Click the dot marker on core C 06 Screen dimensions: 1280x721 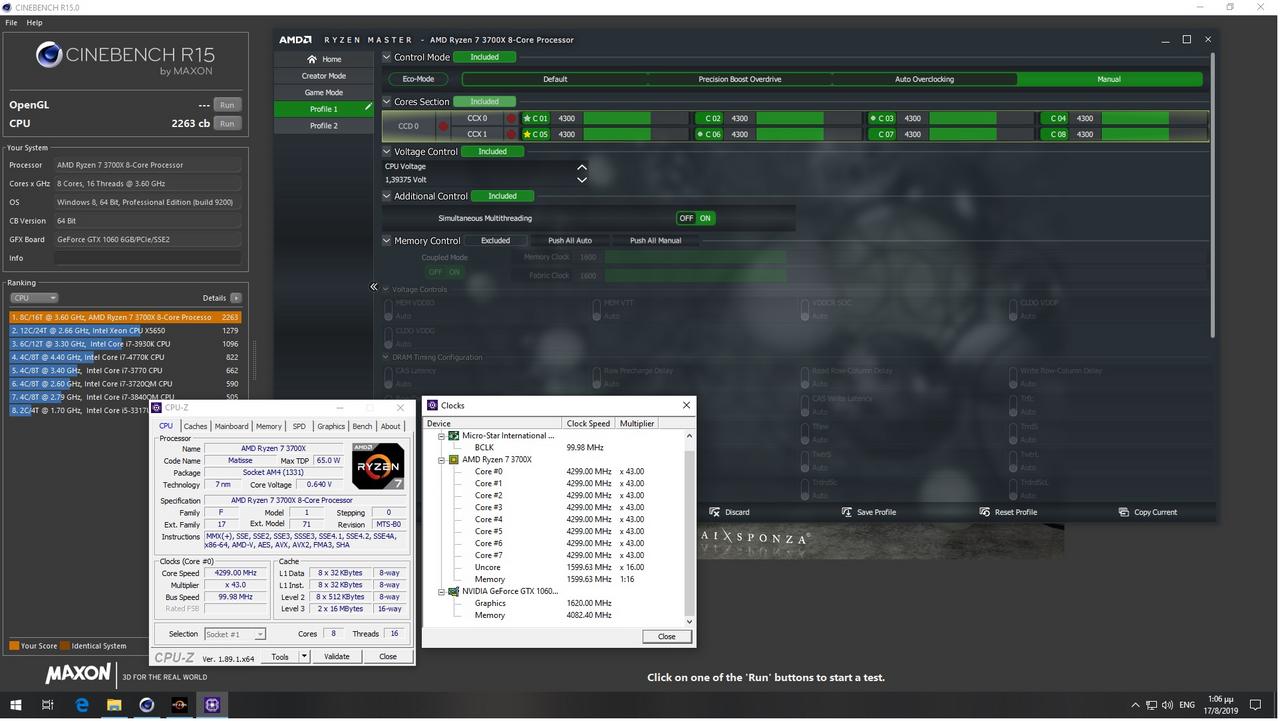coord(700,134)
